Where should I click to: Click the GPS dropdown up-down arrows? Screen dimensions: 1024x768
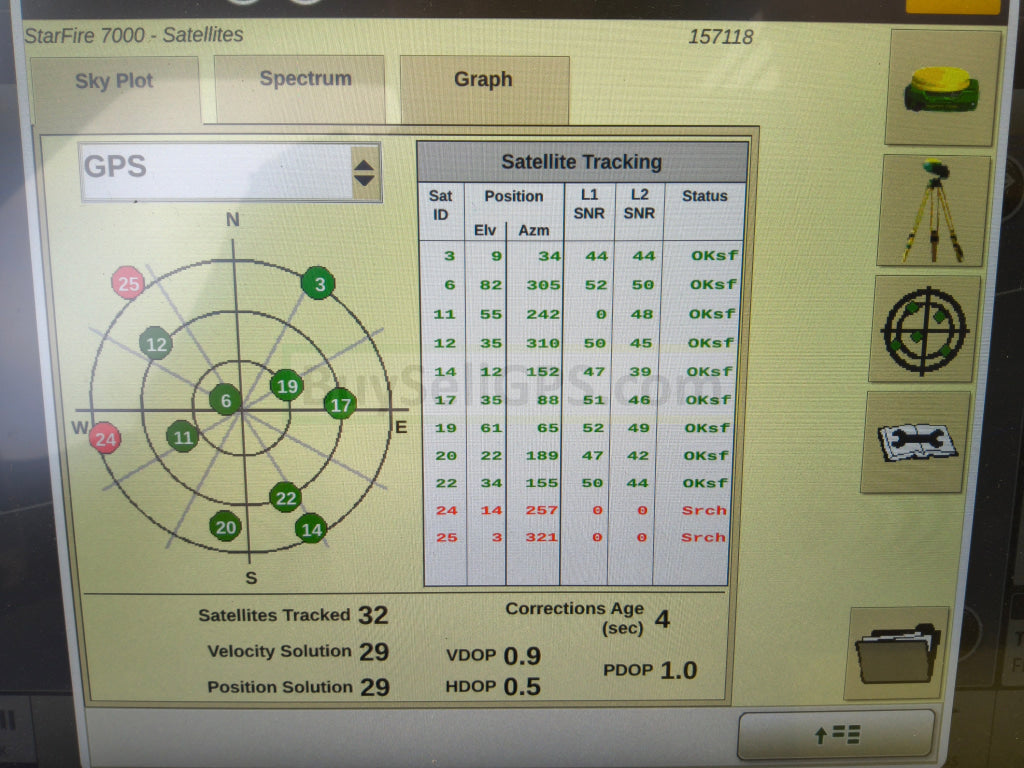(364, 172)
